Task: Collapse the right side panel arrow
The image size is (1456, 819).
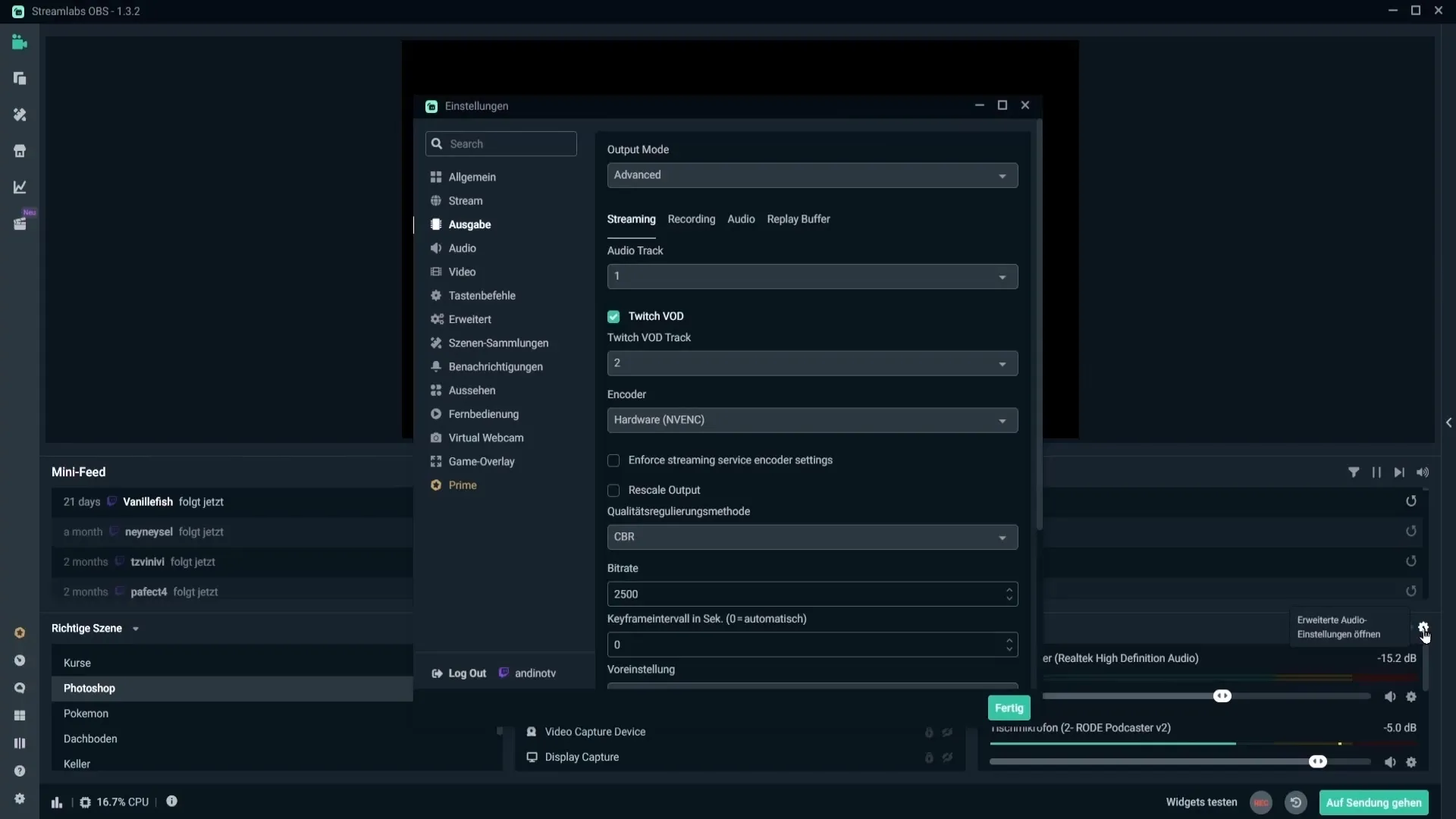Action: [x=1448, y=423]
